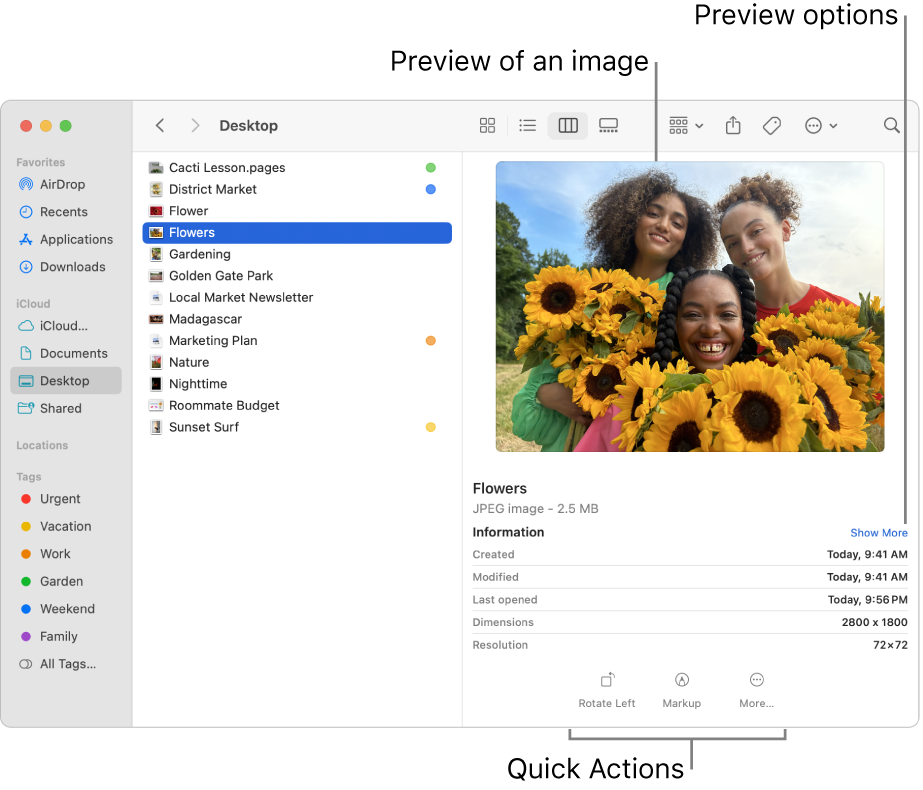Switch to icon view in toolbar
923x790 pixels.
tap(487, 126)
